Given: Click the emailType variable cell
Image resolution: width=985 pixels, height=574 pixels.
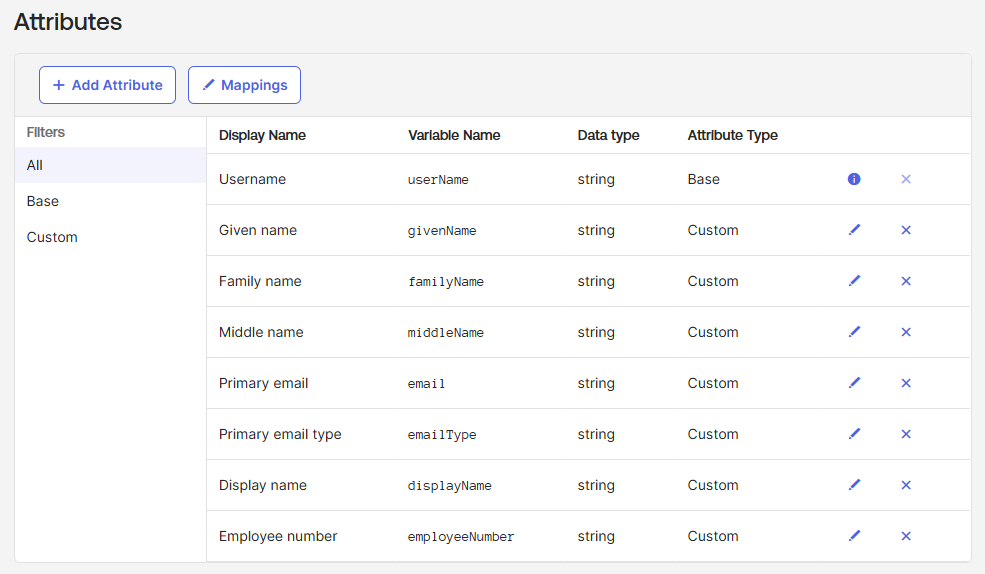Looking at the screenshot, I should (x=442, y=434).
